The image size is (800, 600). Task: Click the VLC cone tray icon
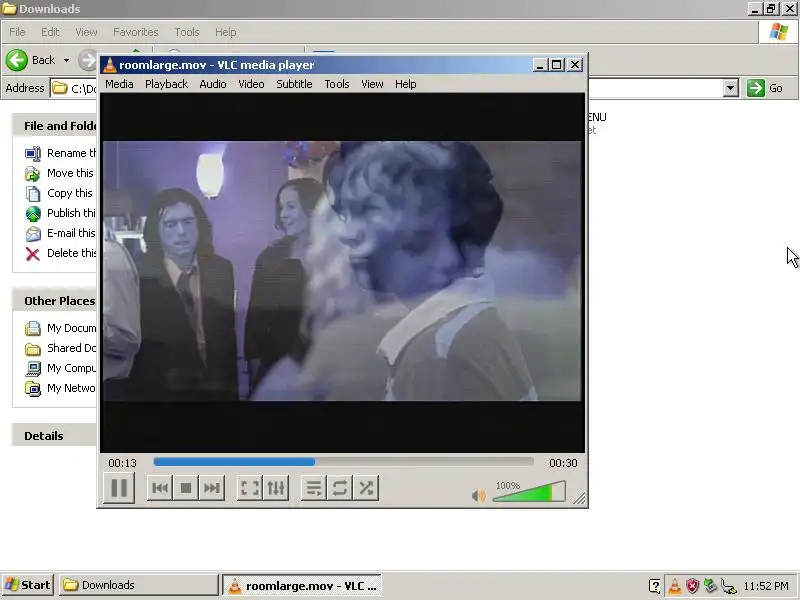(674, 586)
